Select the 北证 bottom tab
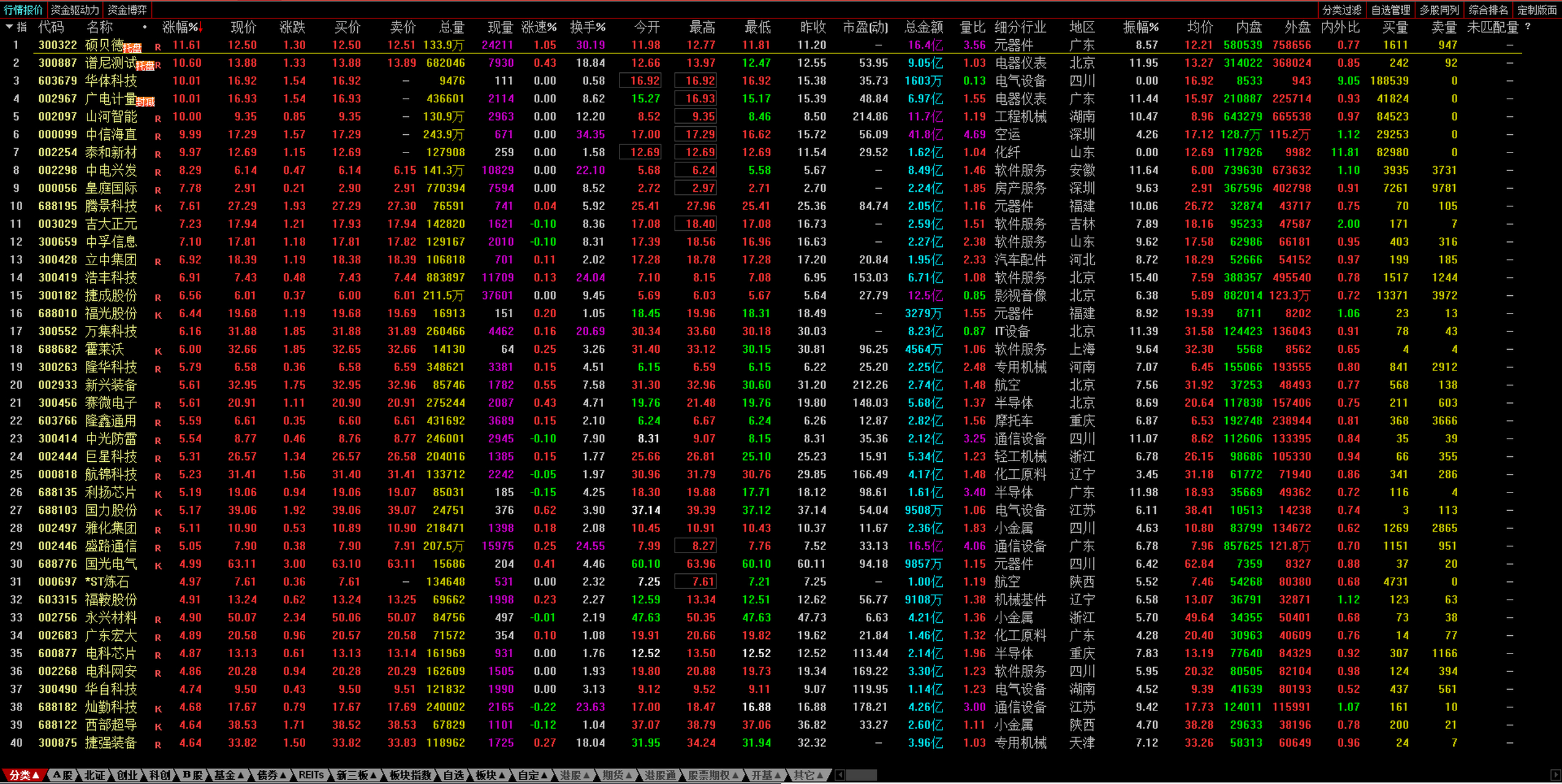The width and height of the screenshot is (1562, 784). (94, 775)
